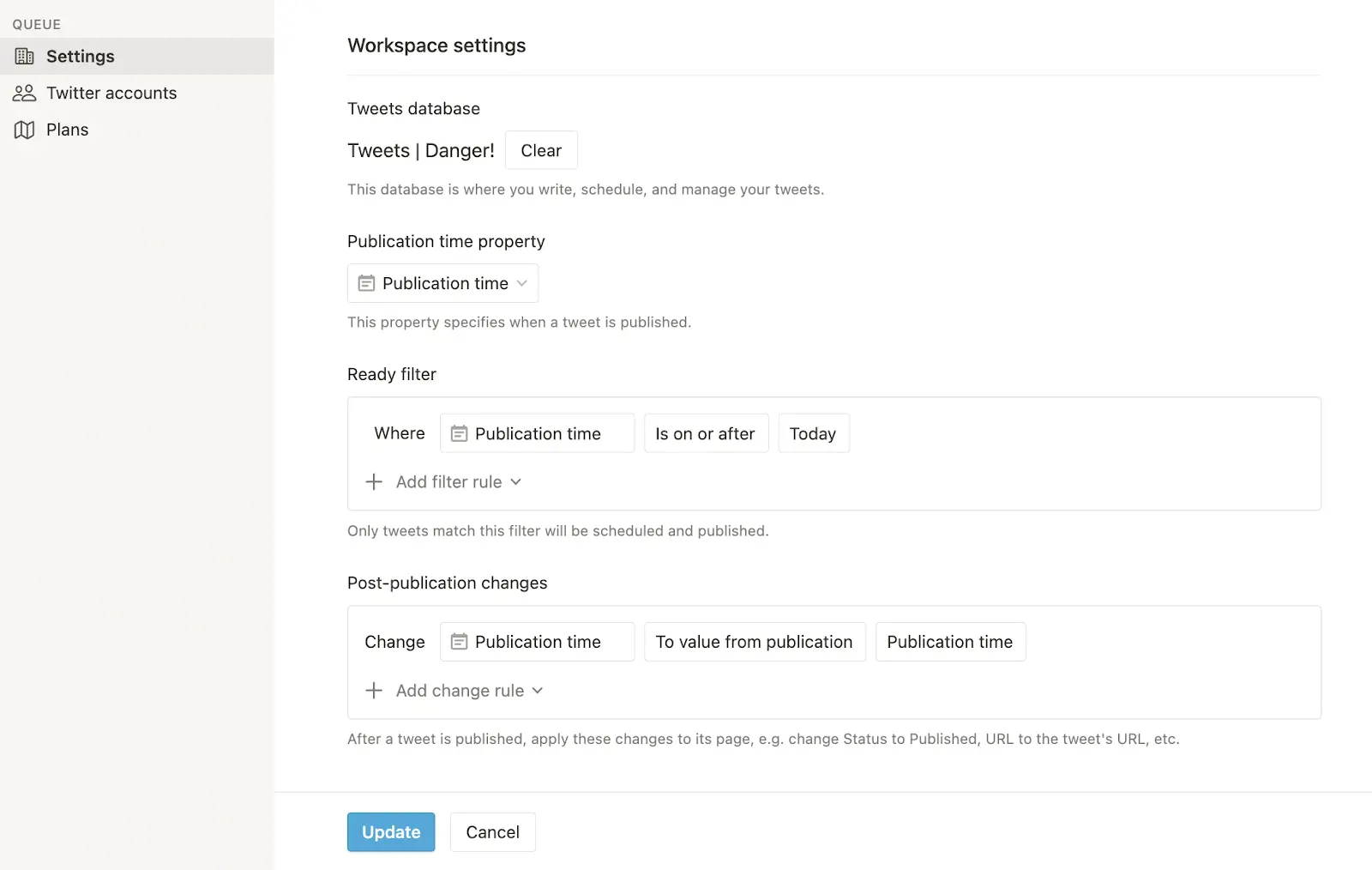1372x870 pixels.
Task: Expand the Add filter rule chevron
Action: point(515,481)
